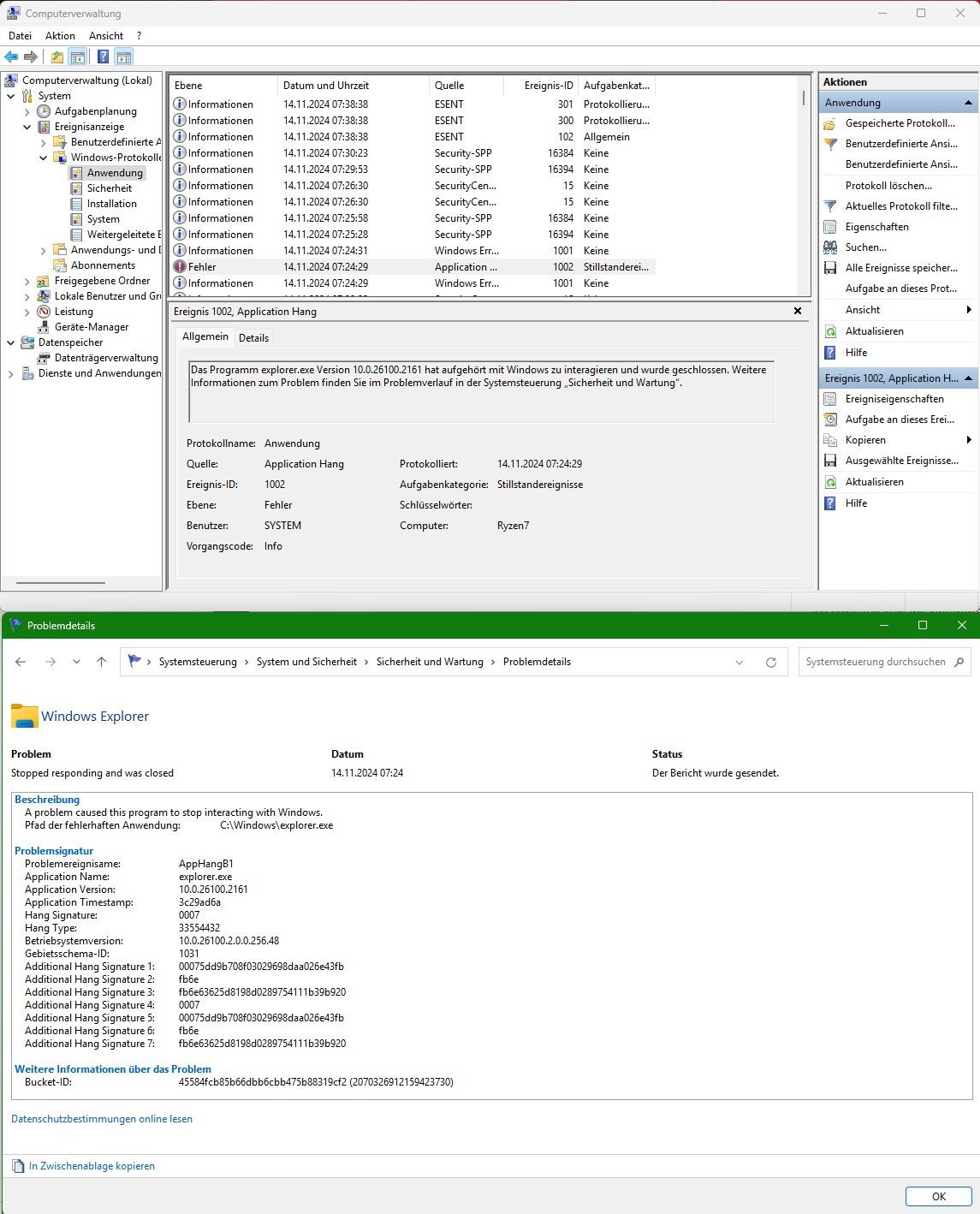Select Sicherheit log in tree
This screenshot has height=1214, width=980.
tap(110, 188)
